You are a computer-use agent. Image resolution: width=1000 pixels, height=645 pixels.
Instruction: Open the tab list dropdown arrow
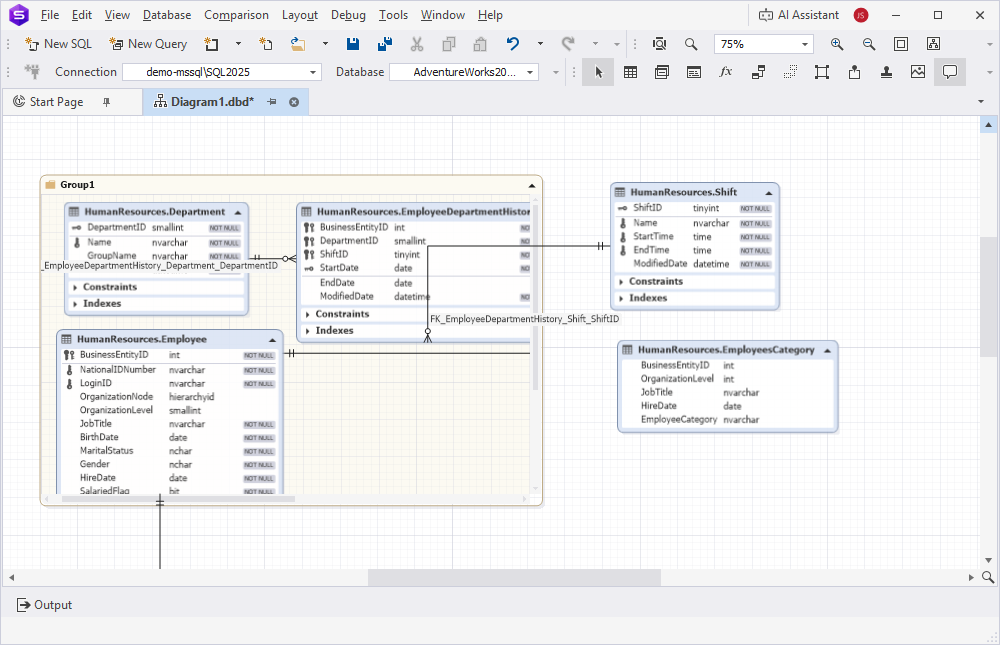(x=981, y=101)
